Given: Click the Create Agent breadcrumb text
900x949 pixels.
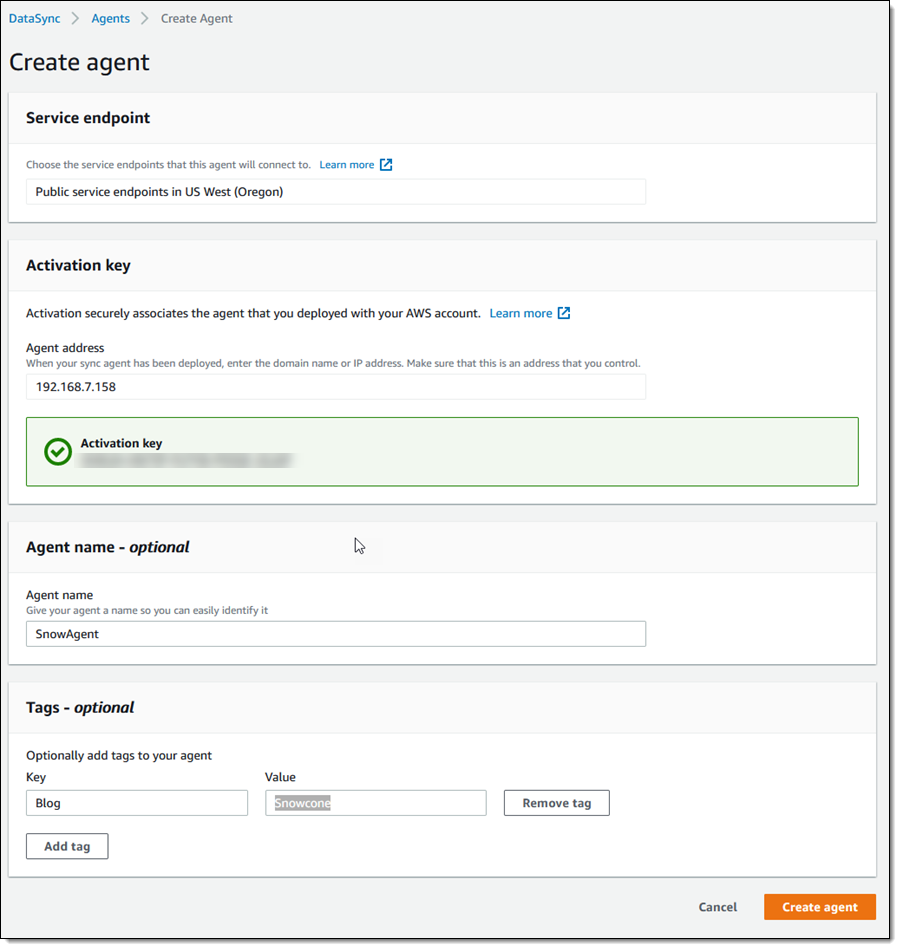Looking at the screenshot, I should [196, 18].
